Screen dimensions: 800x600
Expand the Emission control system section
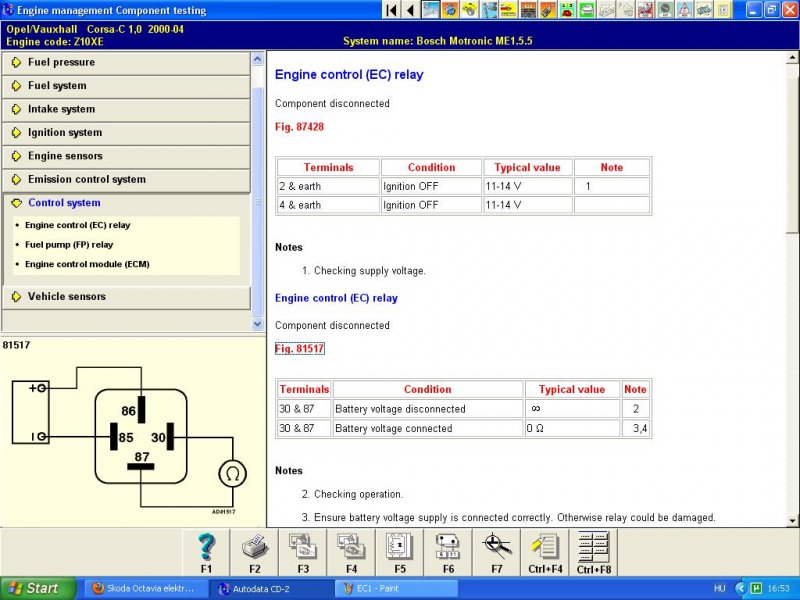click(126, 180)
